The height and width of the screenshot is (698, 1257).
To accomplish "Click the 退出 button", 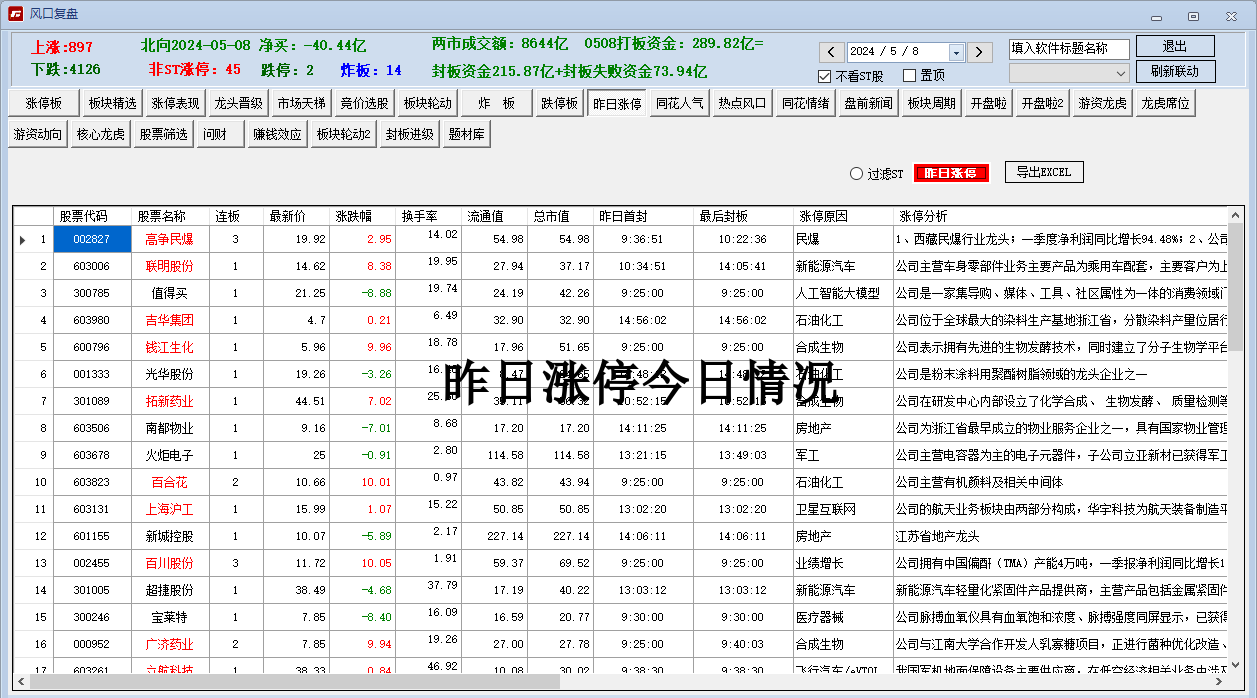I will (x=1175, y=46).
